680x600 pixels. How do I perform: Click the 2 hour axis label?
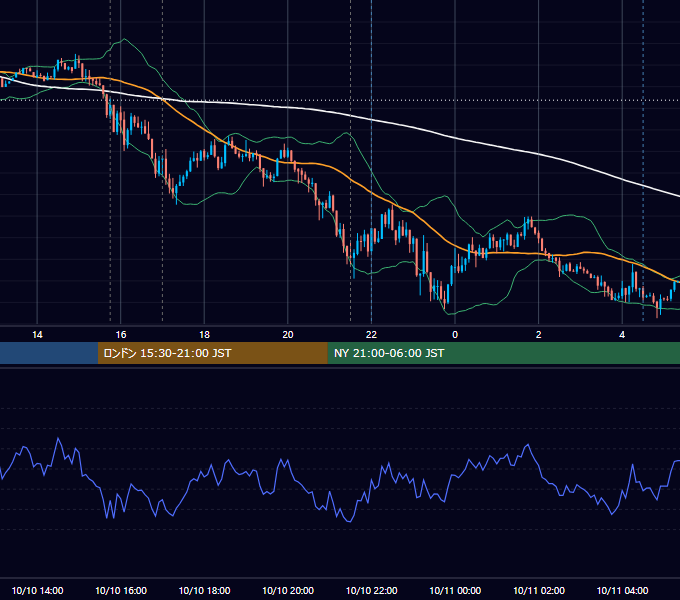coord(539,335)
